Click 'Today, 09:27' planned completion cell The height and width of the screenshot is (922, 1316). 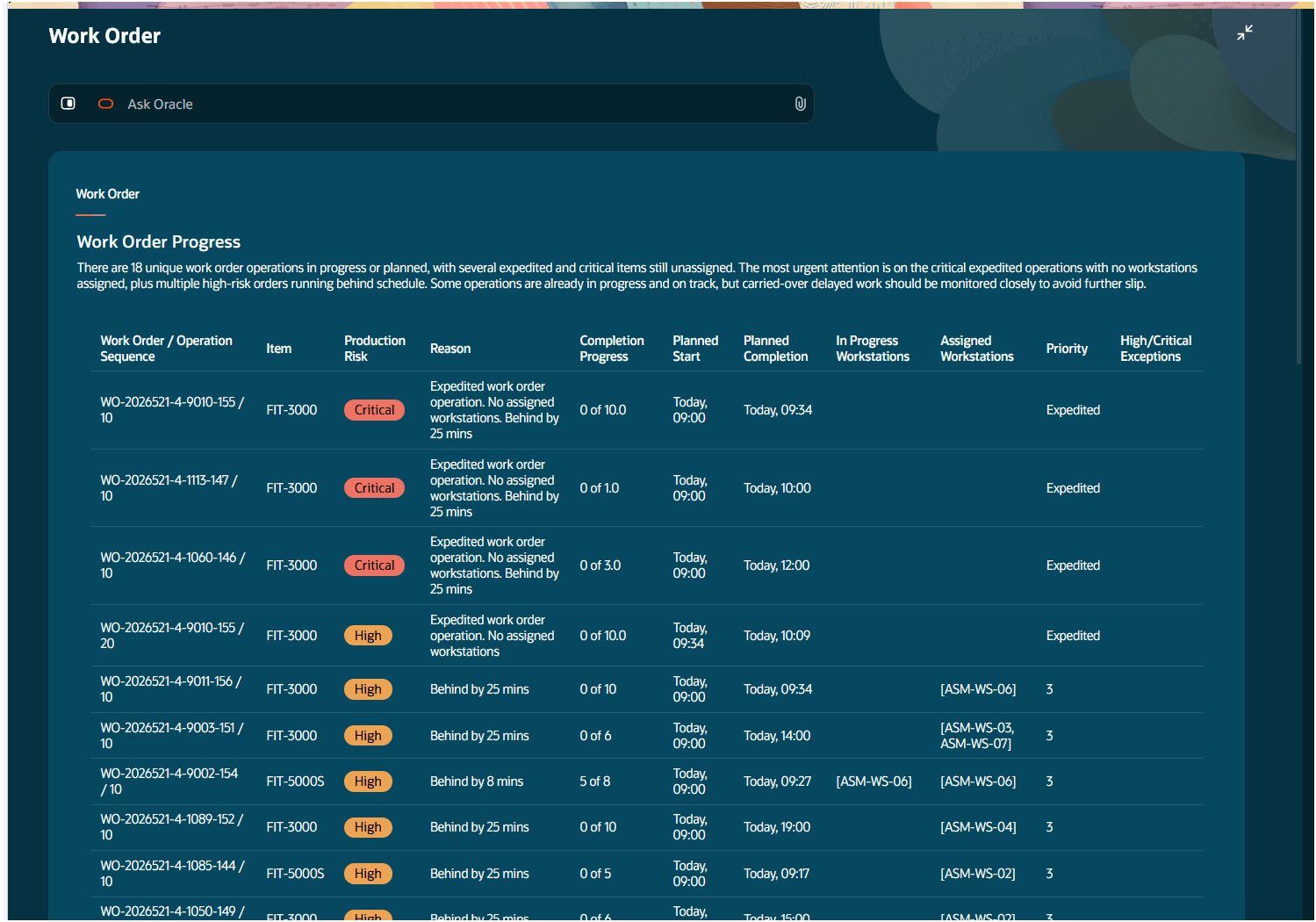pos(777,782)
